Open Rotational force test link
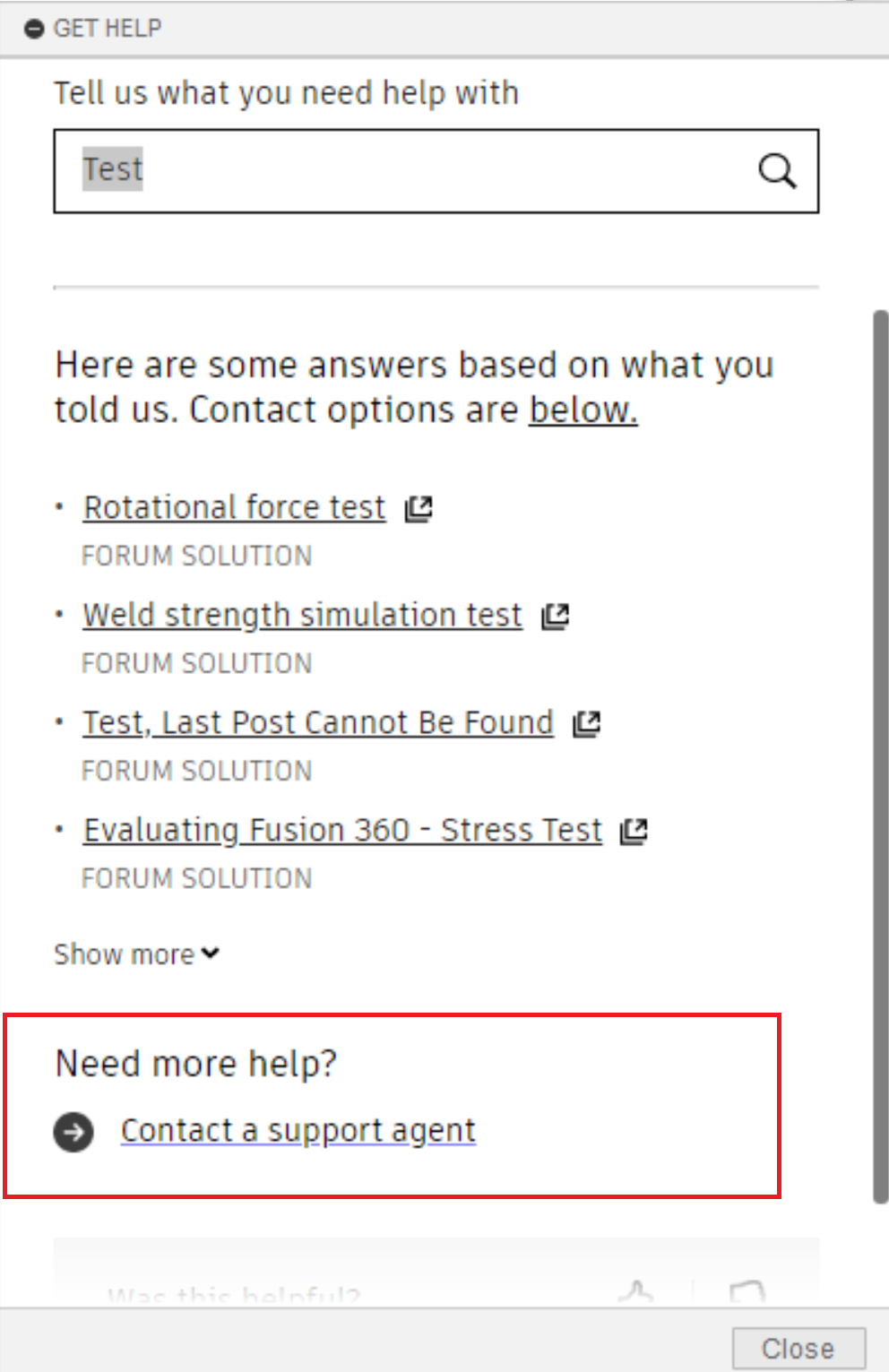The width and height of the screenshot is (889, 1372). (x=234, y=507)
